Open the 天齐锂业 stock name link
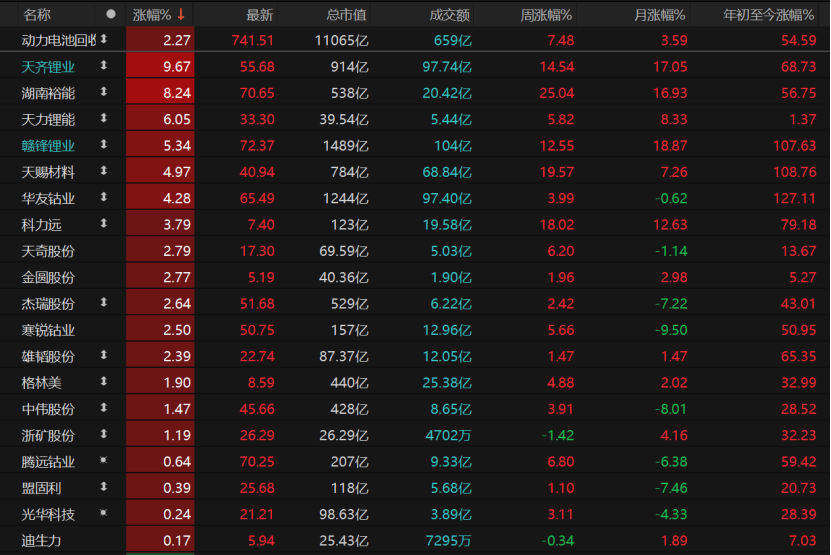Screen dimensions: 831x555 [48, 66]
